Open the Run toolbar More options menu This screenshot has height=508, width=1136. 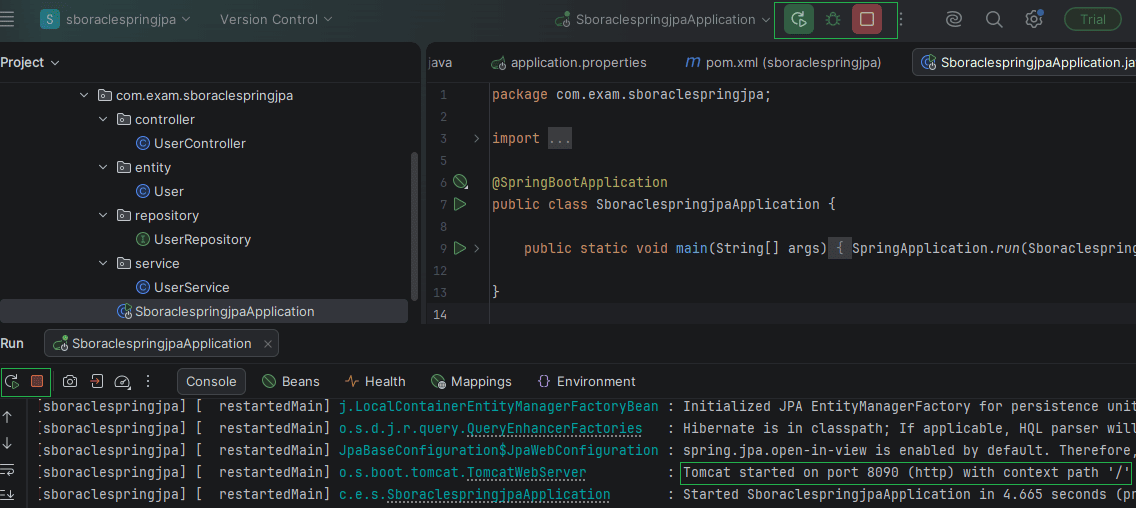[x=148, y=381]
